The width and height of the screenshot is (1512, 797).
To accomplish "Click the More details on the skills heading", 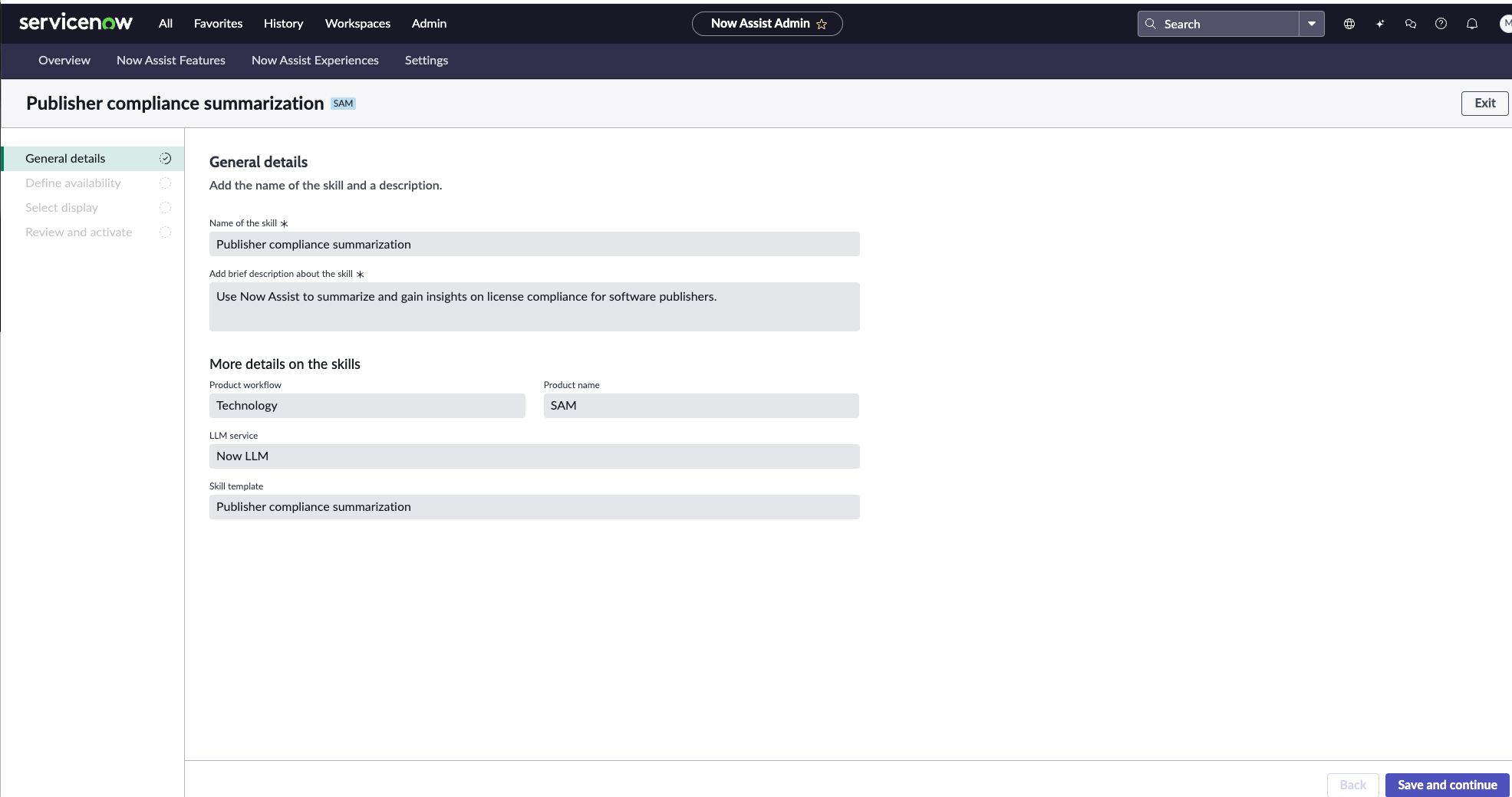I will [x=285, y=364].
